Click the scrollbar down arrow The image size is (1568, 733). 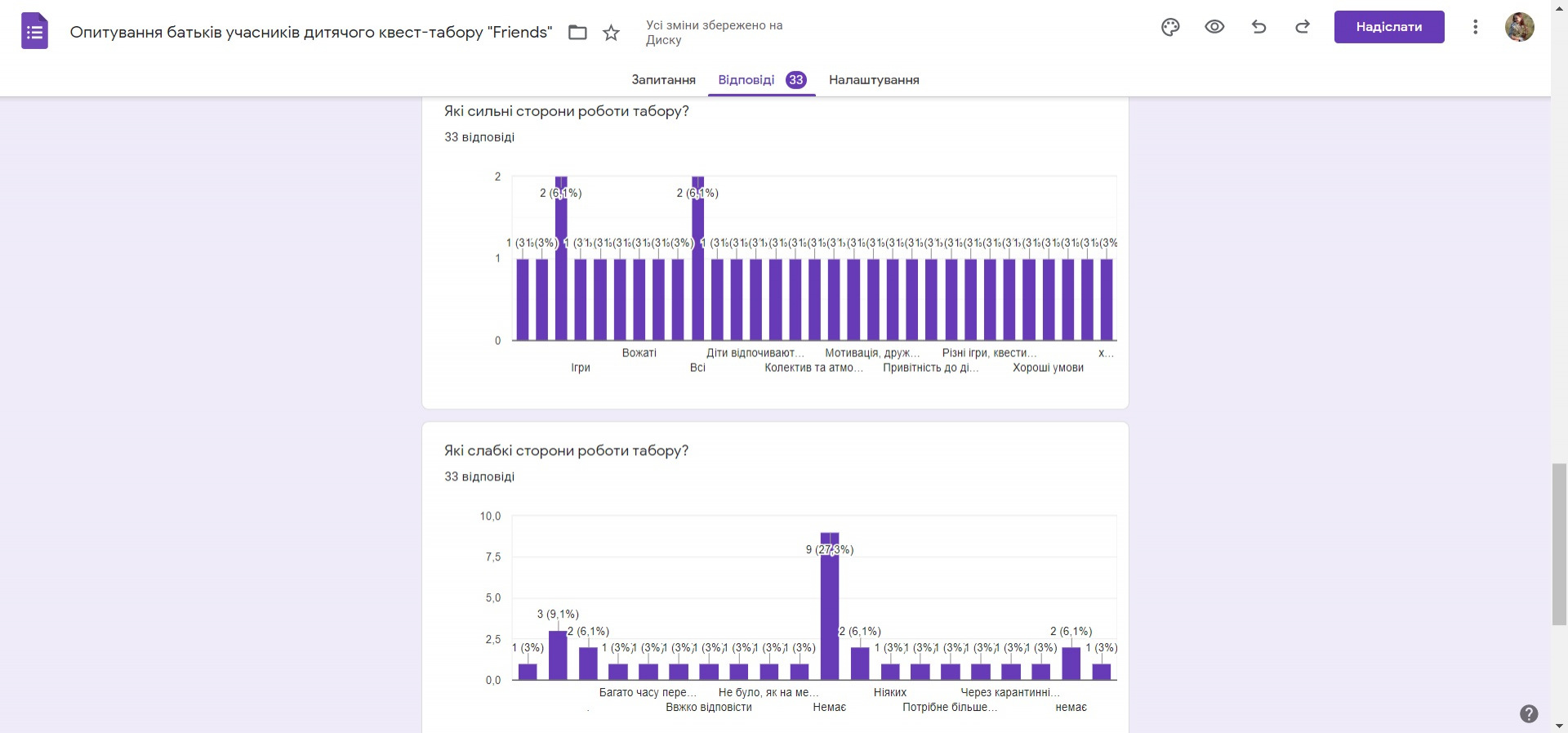tap(1559, 726)
